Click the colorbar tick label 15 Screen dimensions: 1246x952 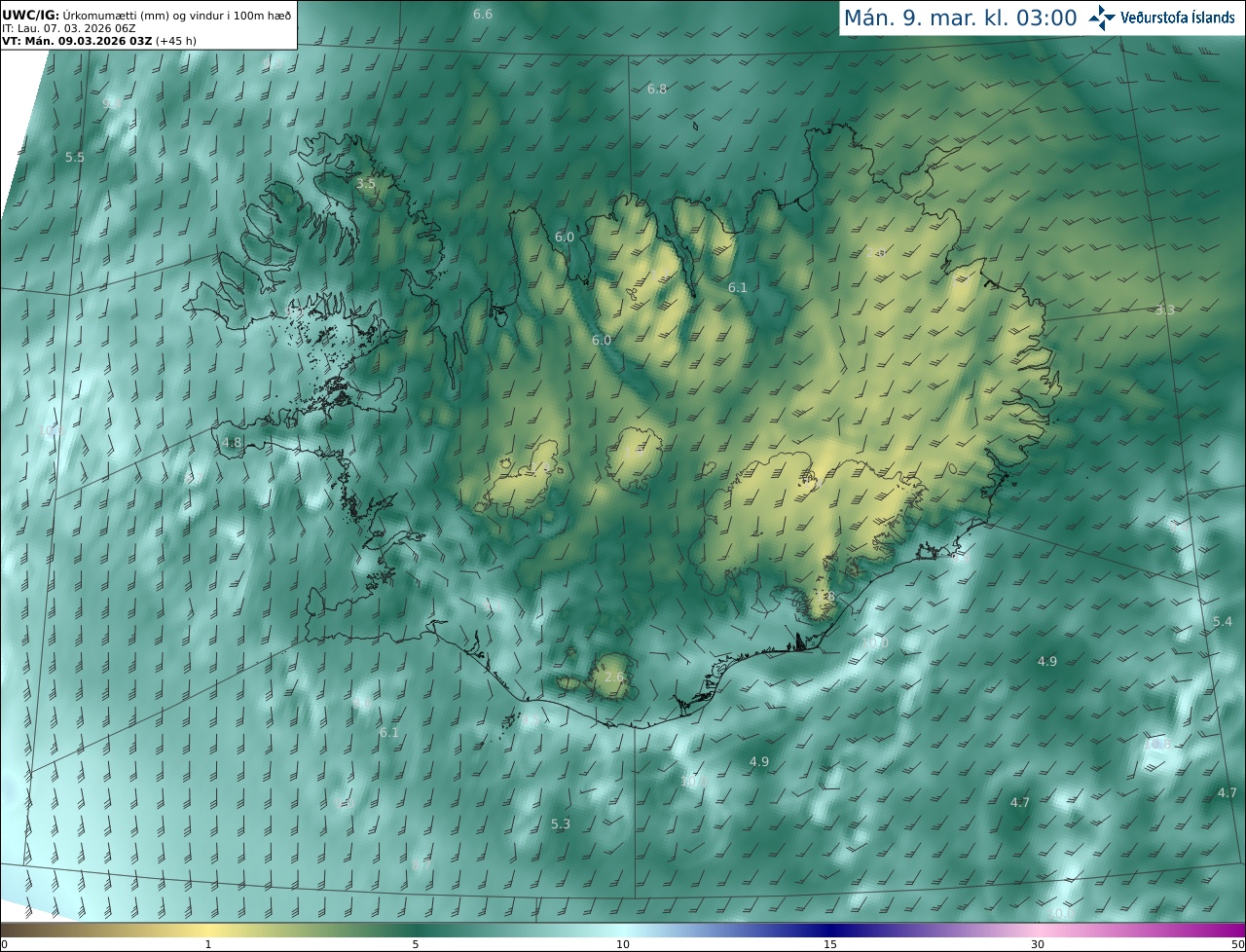point(830,944)
